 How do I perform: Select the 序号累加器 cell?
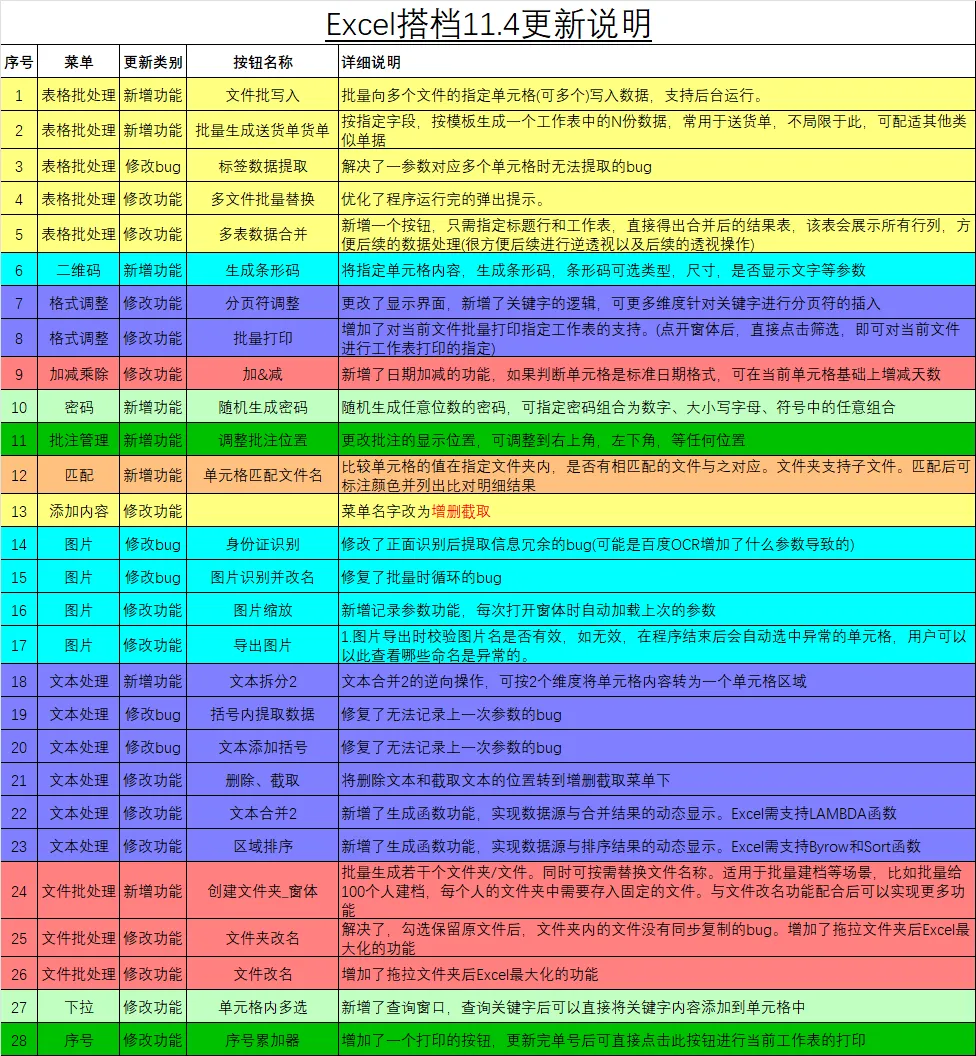coord(263,1040)
